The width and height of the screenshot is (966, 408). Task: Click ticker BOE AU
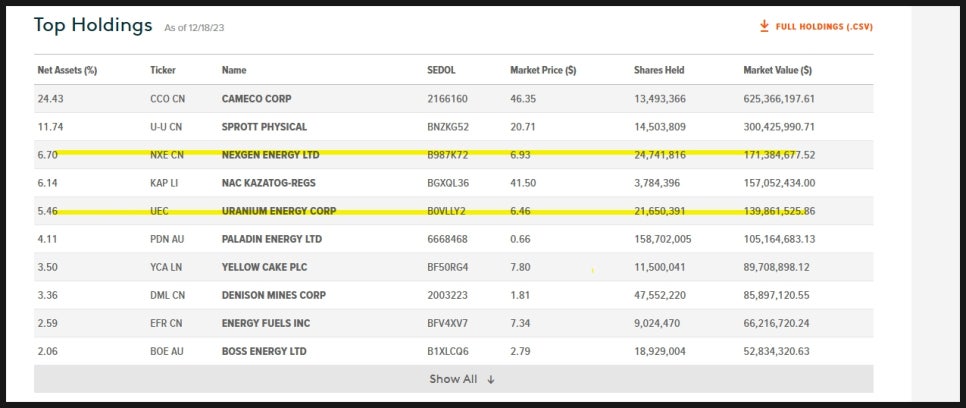point(166,352)
